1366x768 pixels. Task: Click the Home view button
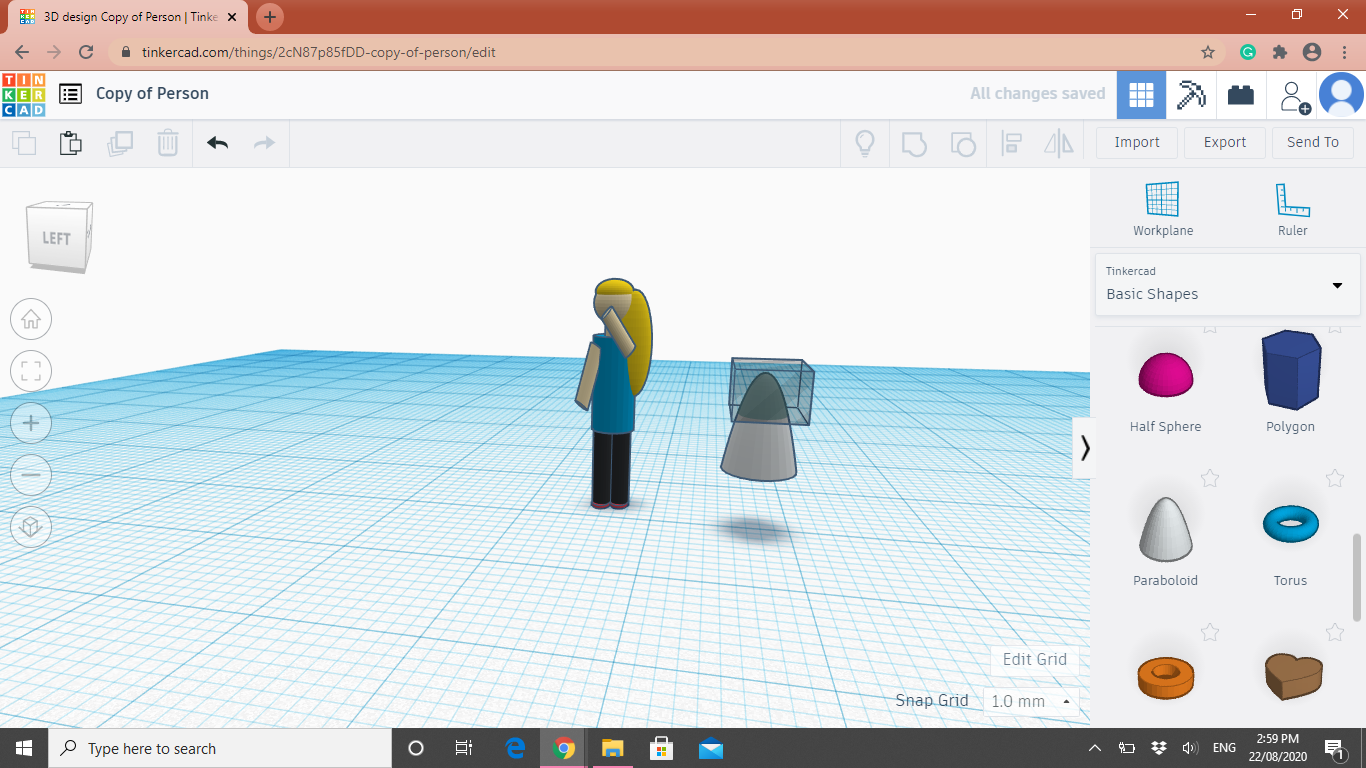coord(31,320)
